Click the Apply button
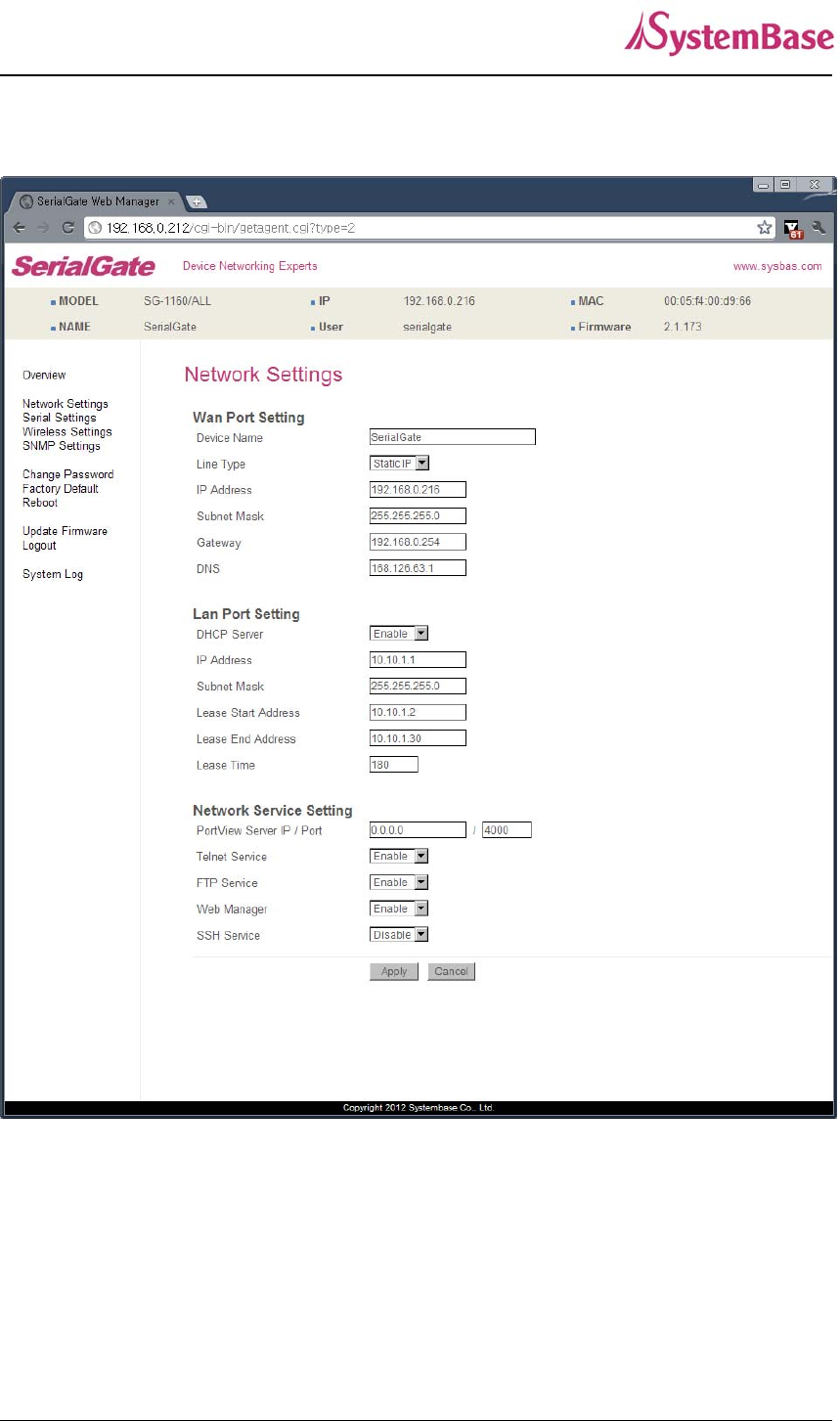 pos(394,971)
